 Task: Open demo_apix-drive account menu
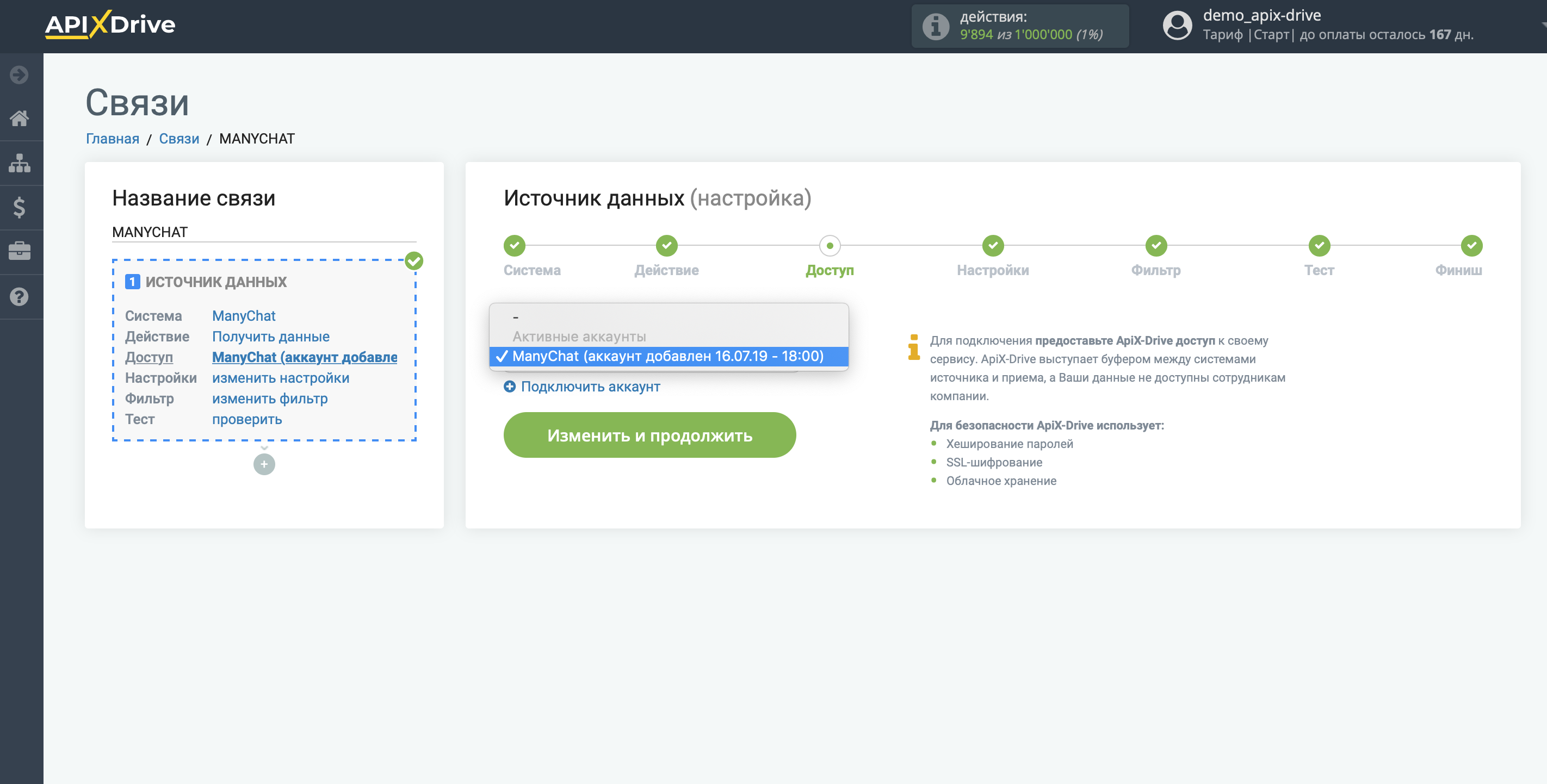click(x=1262, y=15)
